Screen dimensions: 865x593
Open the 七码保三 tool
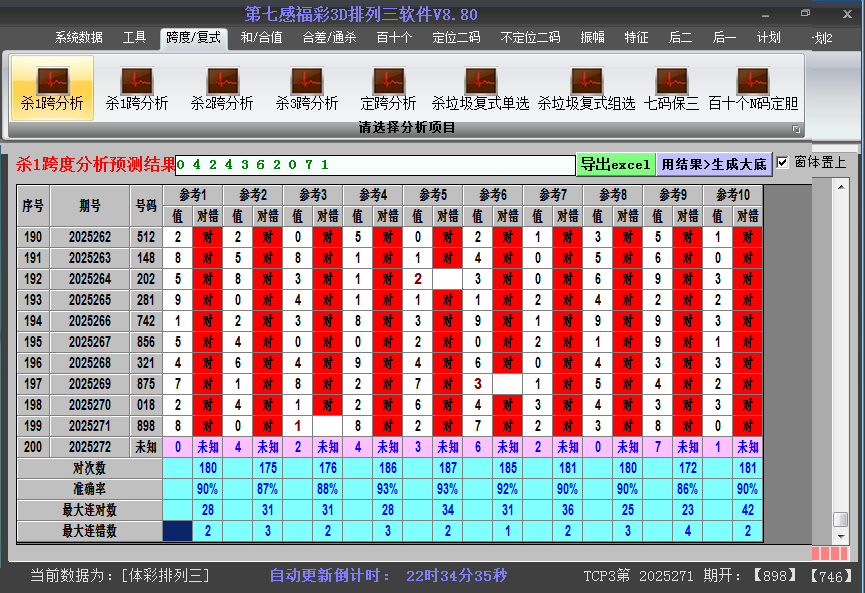[671, 88]
